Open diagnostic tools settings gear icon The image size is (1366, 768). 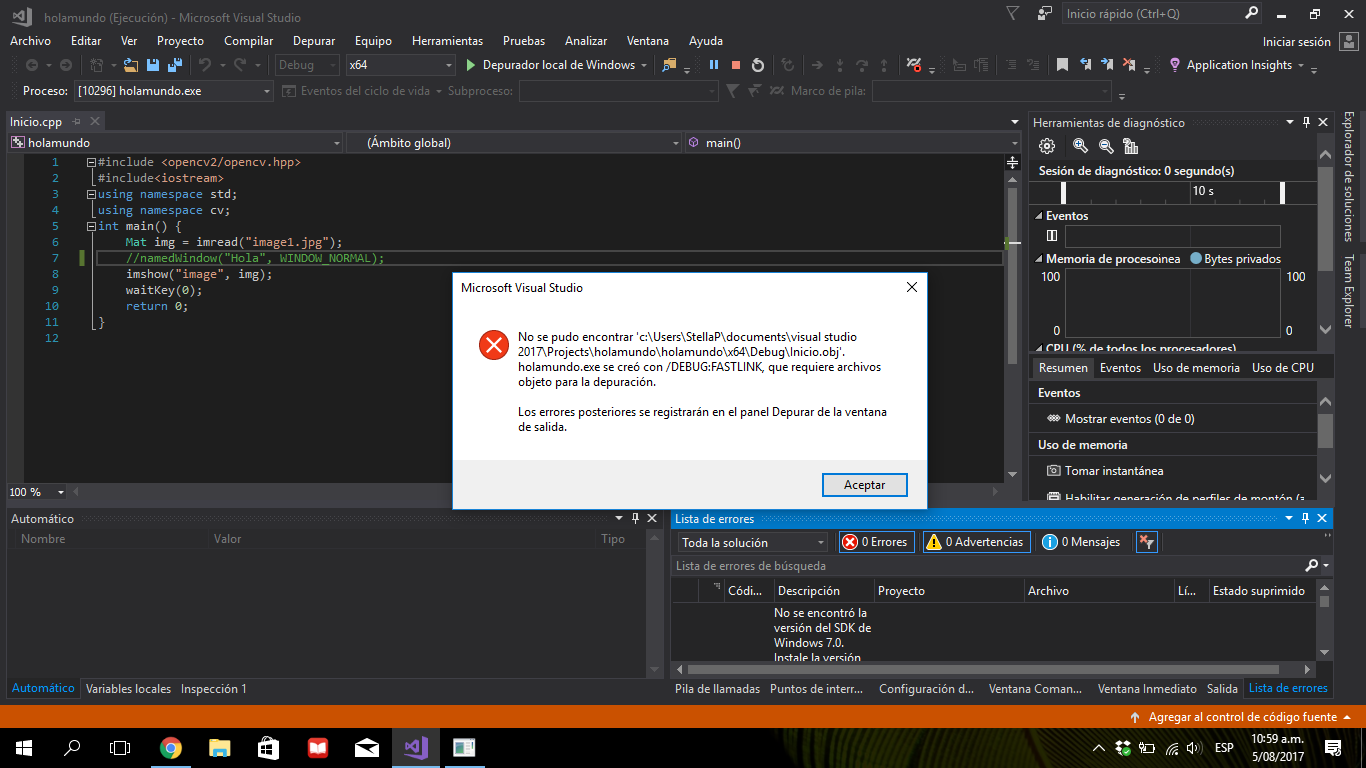point(1047,146)
